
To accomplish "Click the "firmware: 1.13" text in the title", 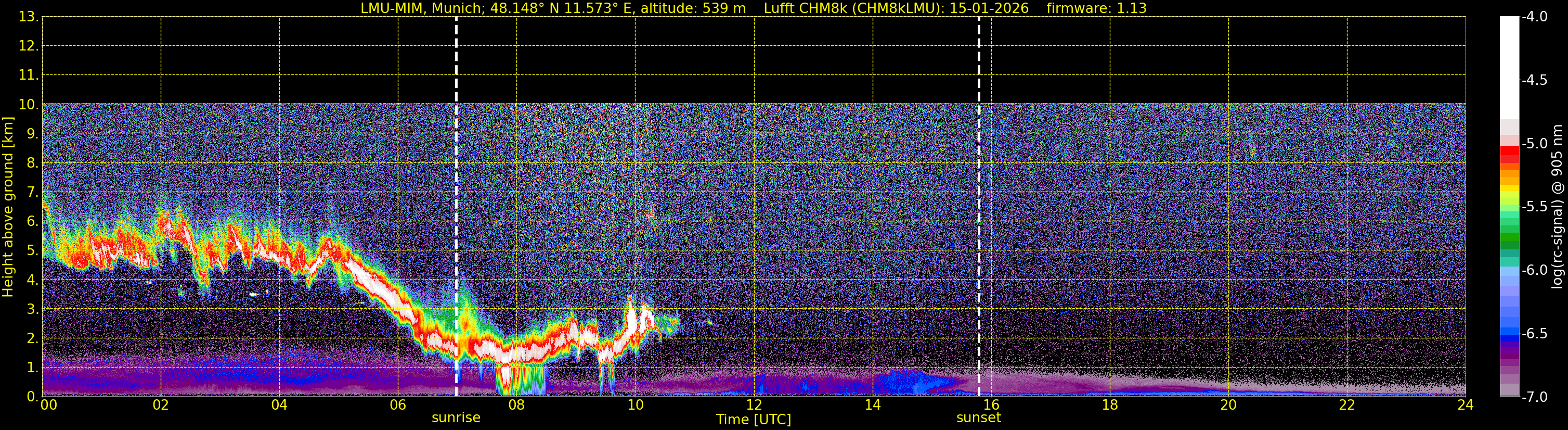I will pos(1096,8).
